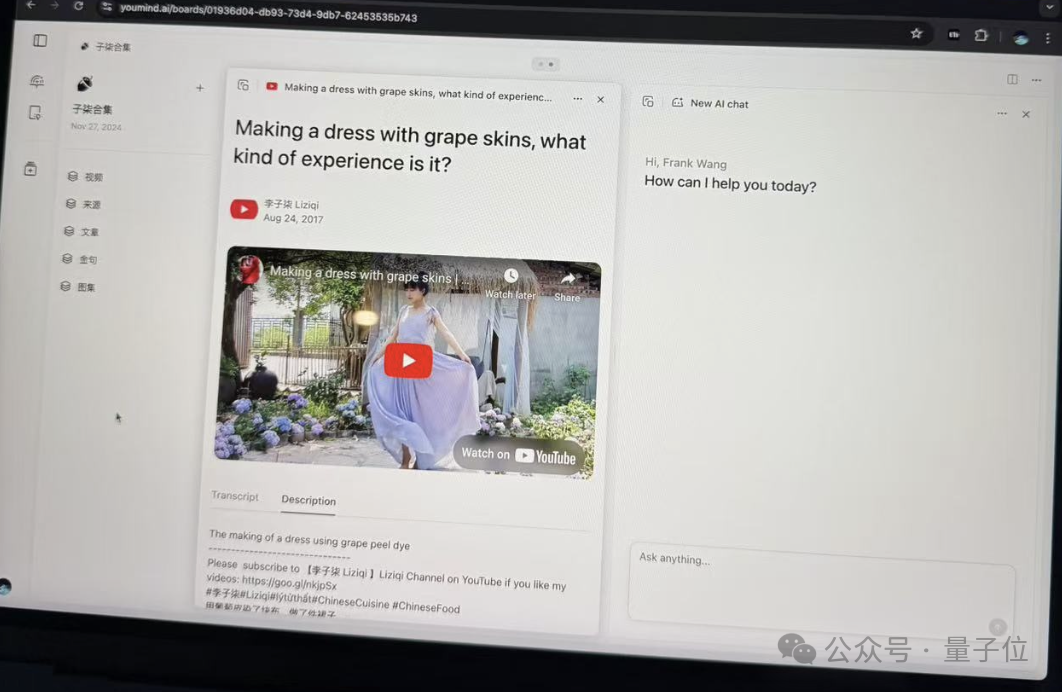Click the New AI chat tab title
The width and height of the screenshot is (1062, 692).
coord(719,104)
